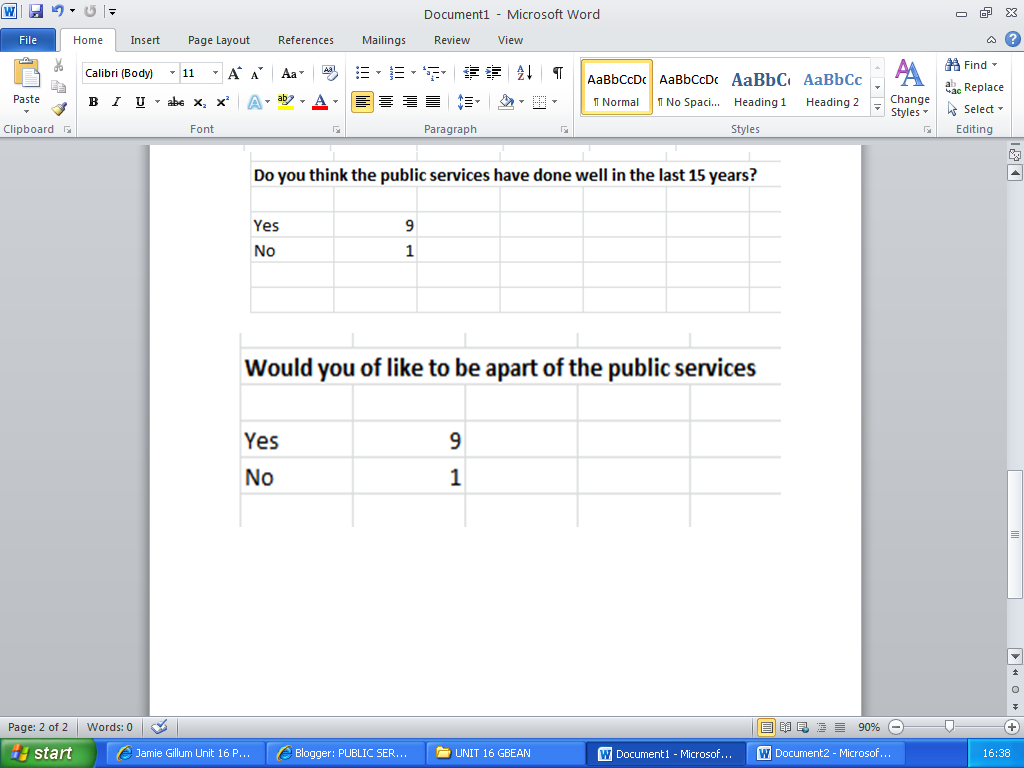This screenshot has height=768, width=1024.
Task: Click the vertical scrollbar thumb
Action: [x=1014, y=534]
